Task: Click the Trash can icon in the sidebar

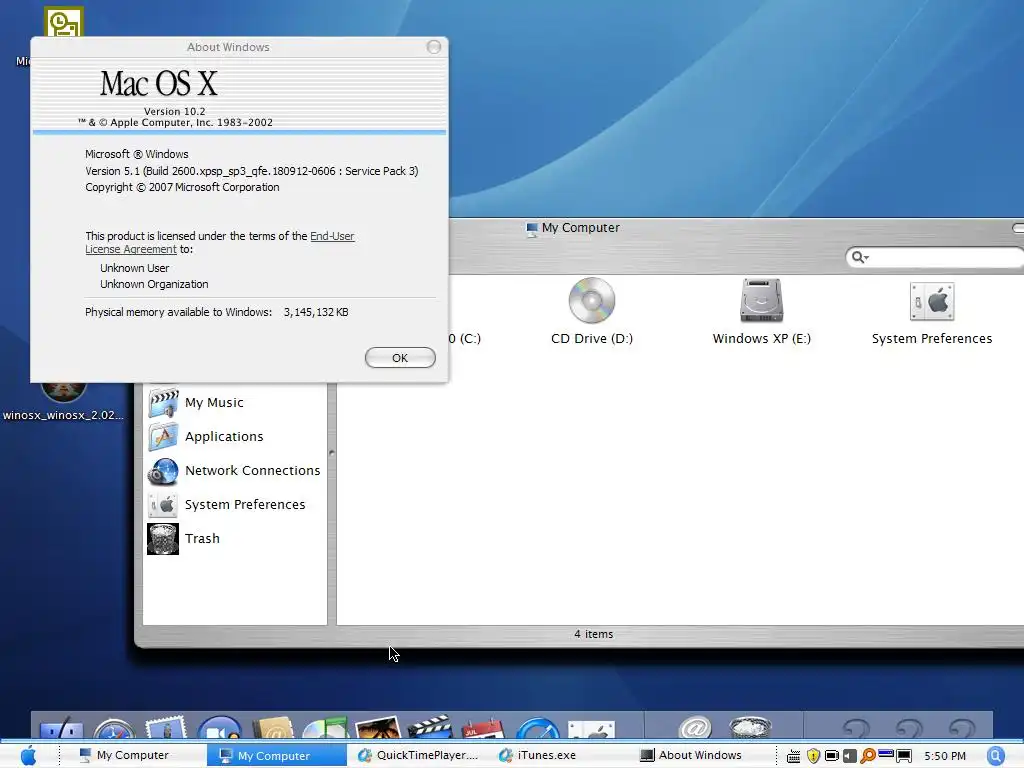Action: 163,539
